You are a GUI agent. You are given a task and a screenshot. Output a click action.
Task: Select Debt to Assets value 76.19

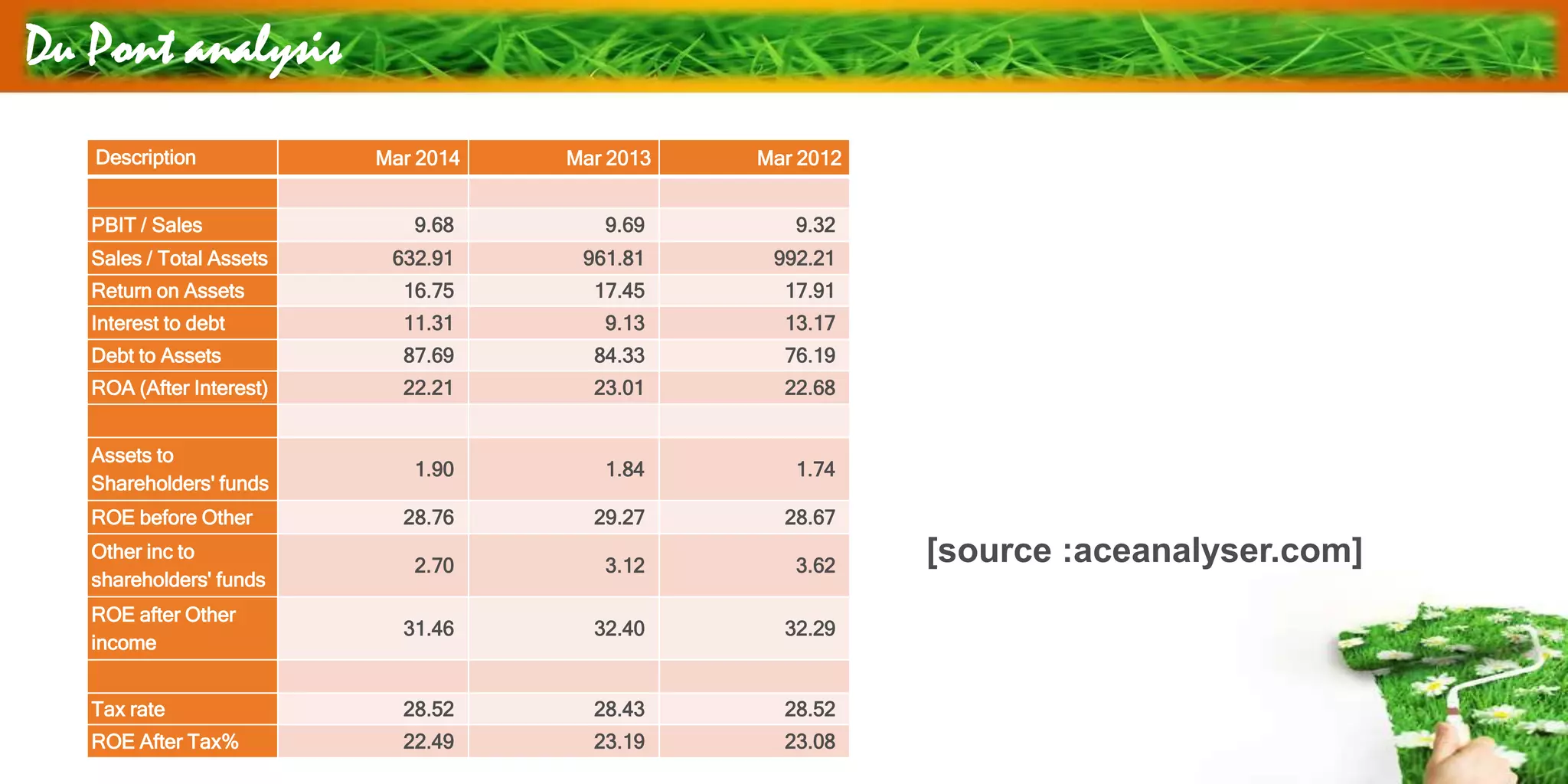click(x=810, y=355)
